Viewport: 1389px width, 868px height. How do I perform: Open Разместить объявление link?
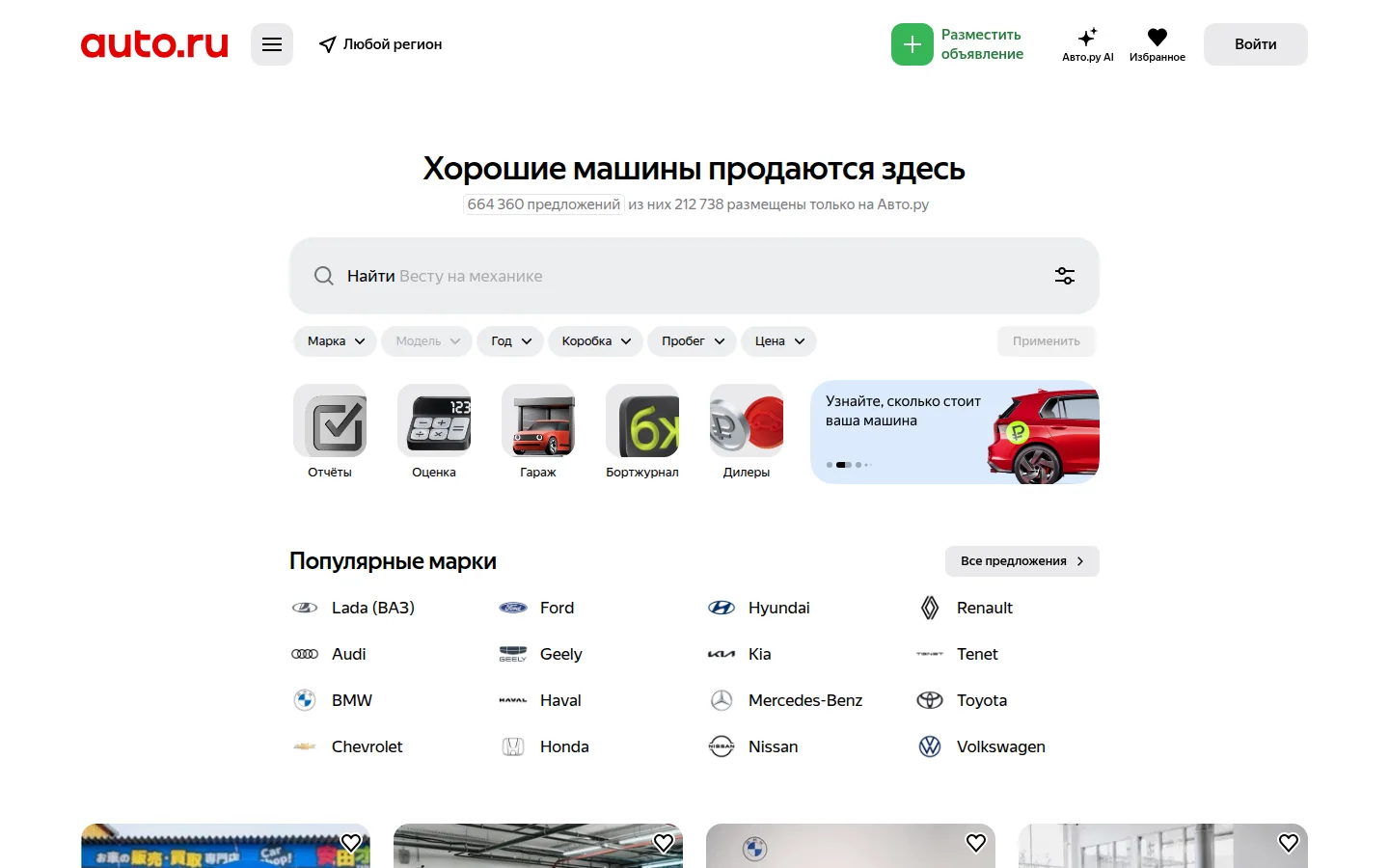982,44
